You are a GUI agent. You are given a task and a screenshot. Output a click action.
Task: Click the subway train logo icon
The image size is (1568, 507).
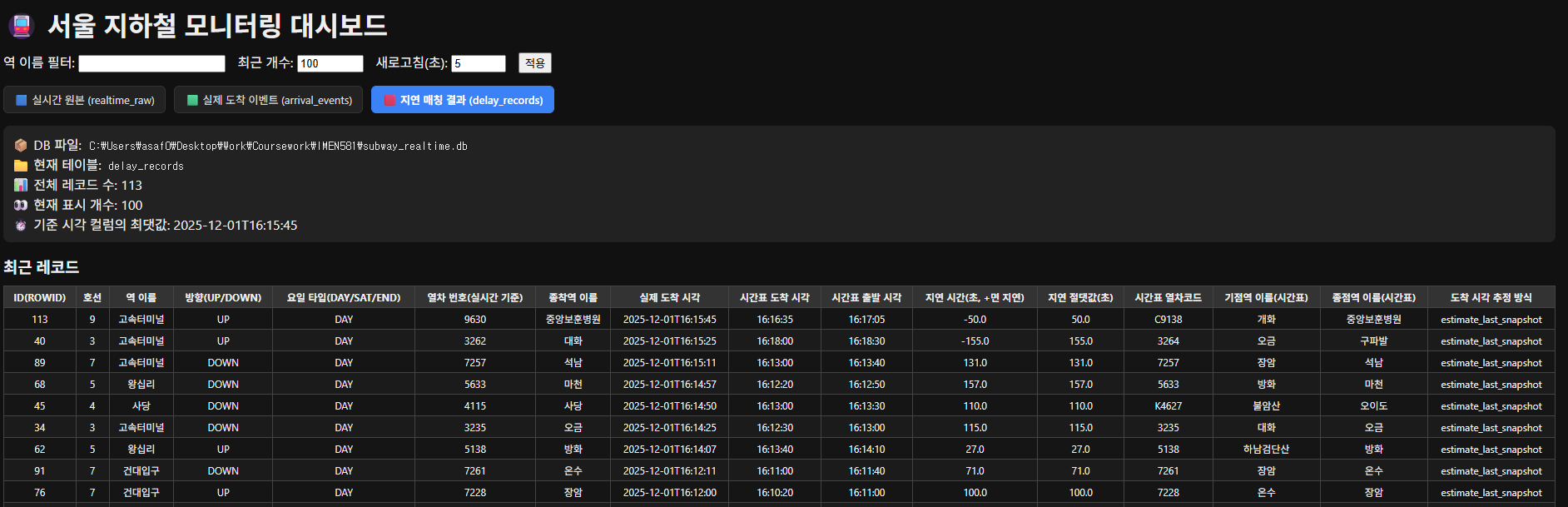(x=22, y=27)
